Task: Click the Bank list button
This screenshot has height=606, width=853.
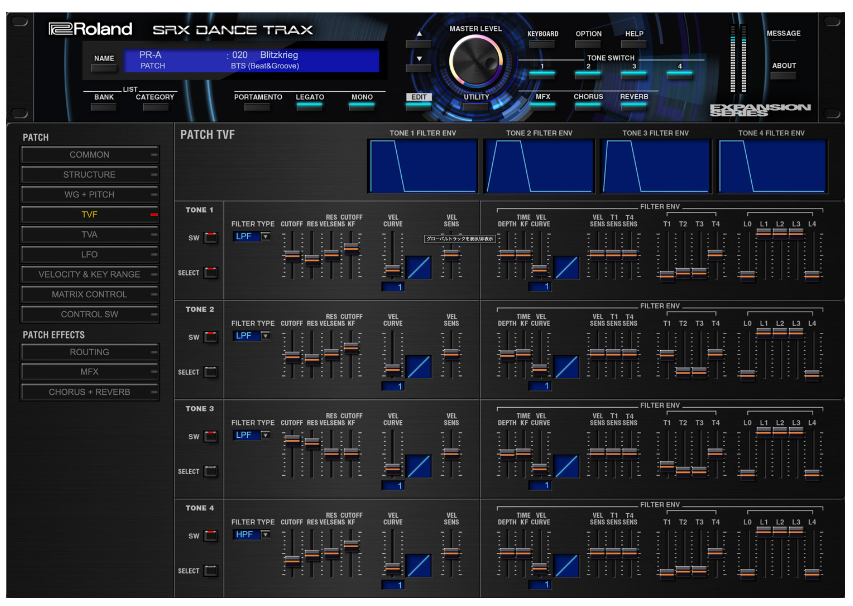Action: pyautogui.click(x=103, y=107)
